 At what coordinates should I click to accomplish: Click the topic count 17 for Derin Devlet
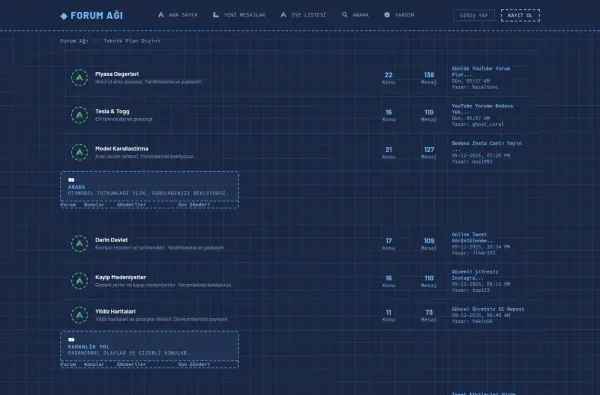point(388,241)
